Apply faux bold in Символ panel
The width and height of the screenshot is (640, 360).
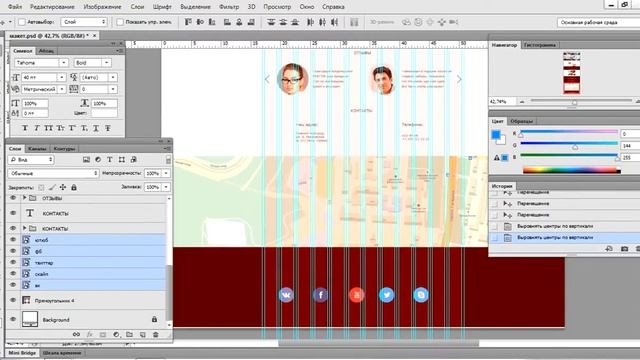25,128
